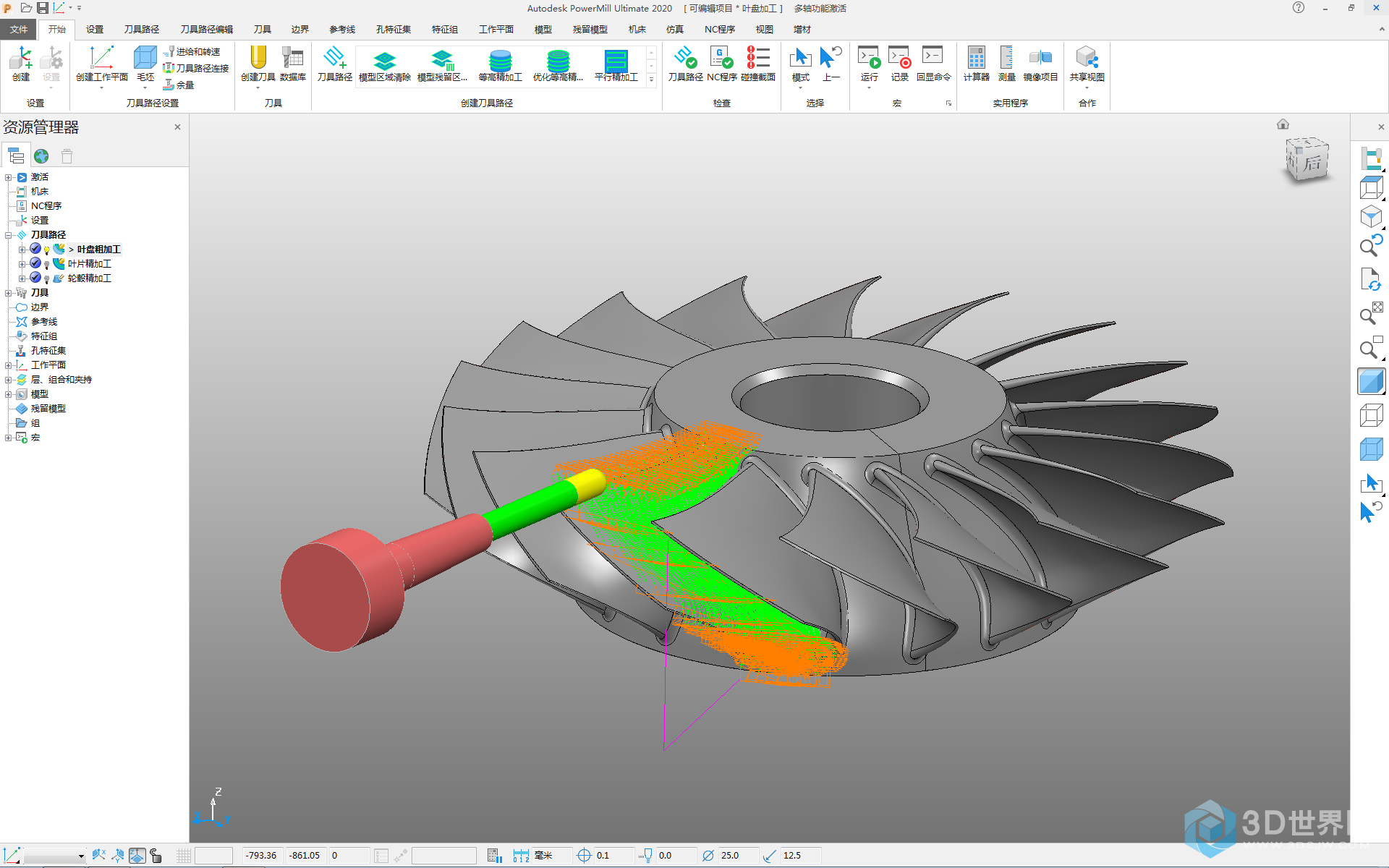Viewport: 1389px width, 868px height.
Task: Toggle check mark of 叶片精加工 toolpath
Action: pyautogui.click(x=35, y=263)
